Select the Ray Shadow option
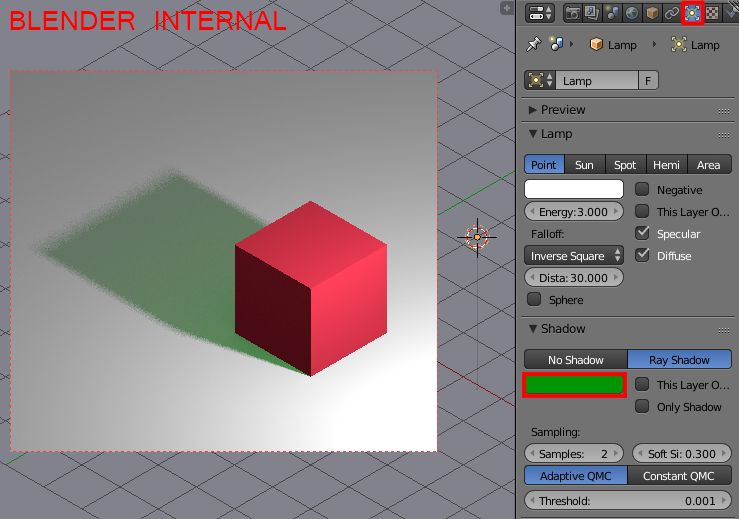 click(680, 359)
